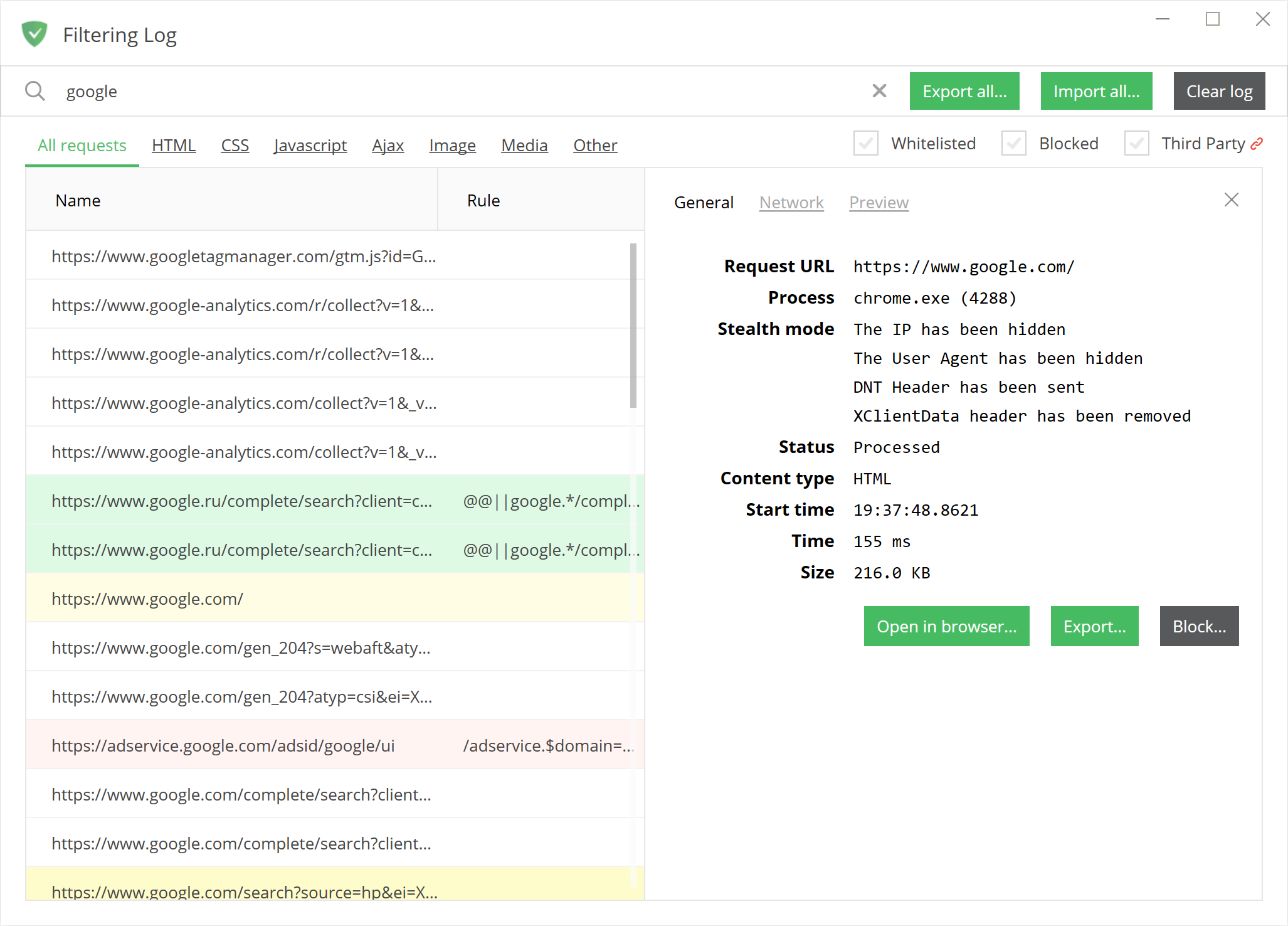Open the Network details tab
Screen dimensions: 1288x926
pos(791,203)
